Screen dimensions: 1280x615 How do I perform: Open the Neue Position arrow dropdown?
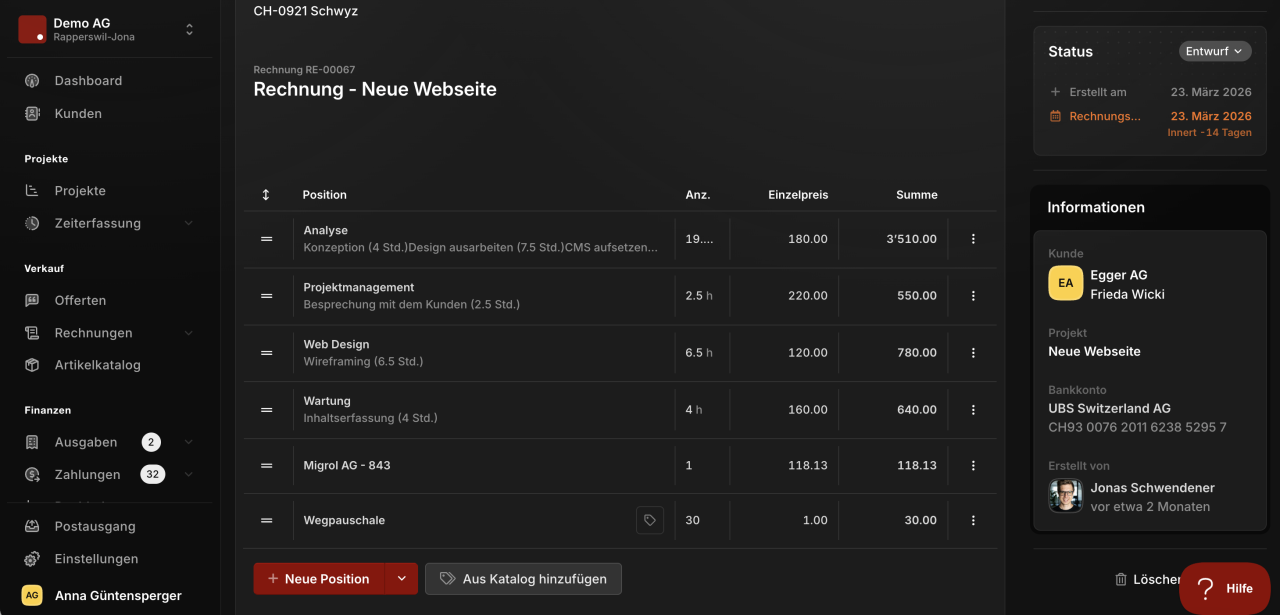tap(402, 579)
